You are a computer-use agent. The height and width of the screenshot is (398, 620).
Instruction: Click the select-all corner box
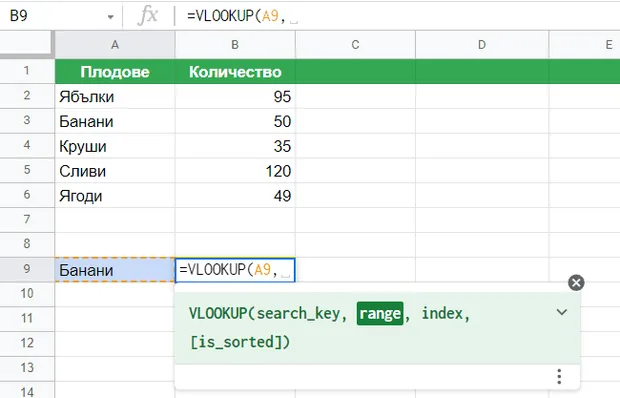26,44
